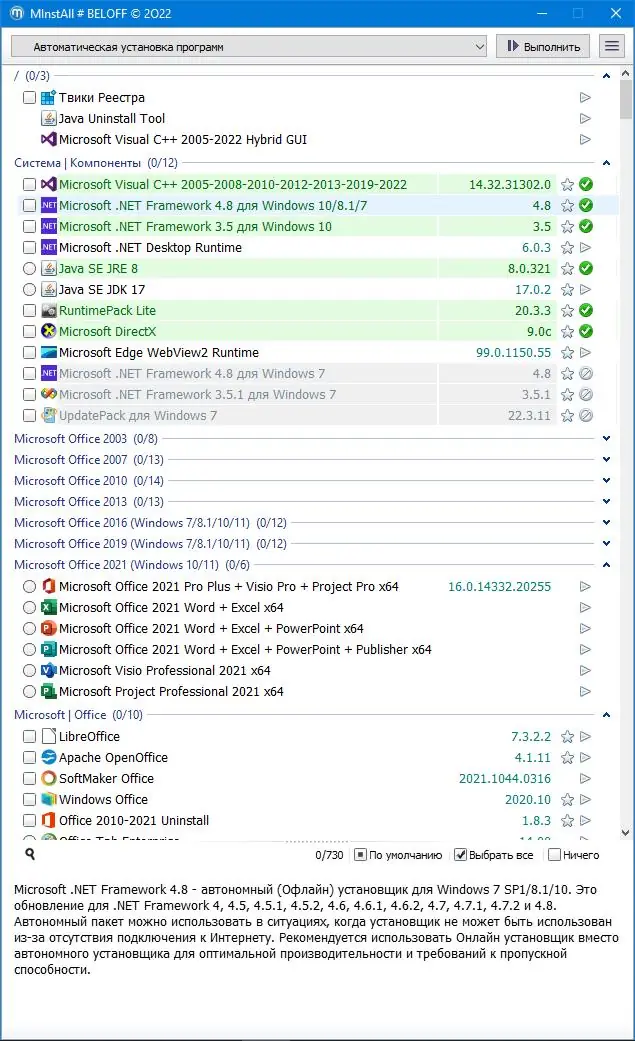This screenshot has width=635, height=1041.
Task: Select Microsoft Visio Professional 2021 x64 radio button
Action: 30,671
